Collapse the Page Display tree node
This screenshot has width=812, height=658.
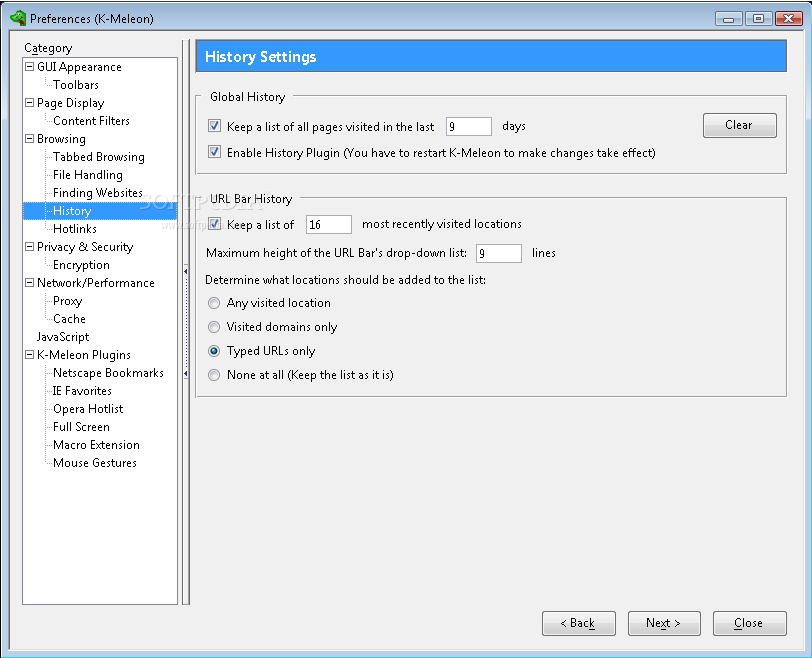[30, 103]
